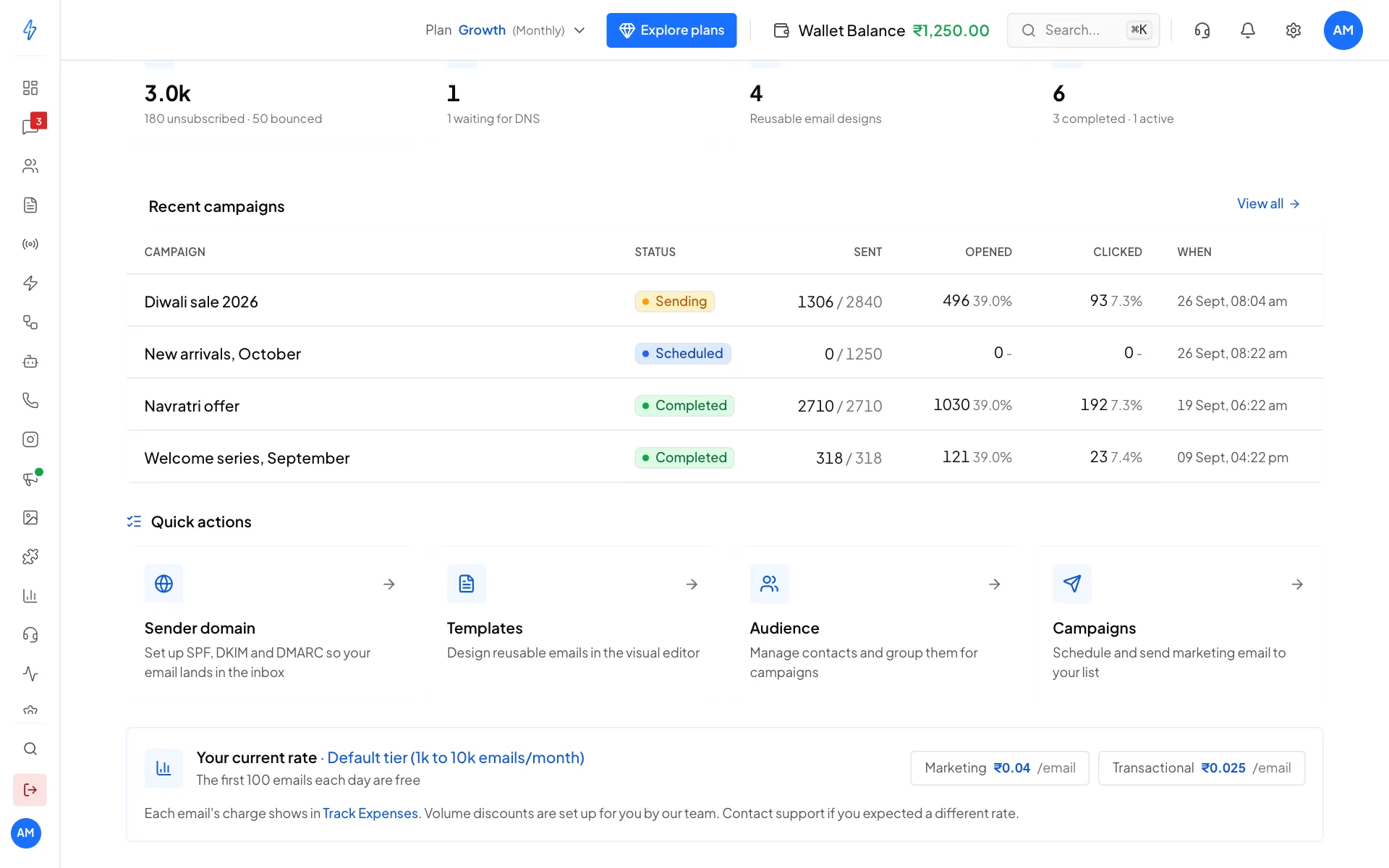Open the Default tier rate link

[x=456, y=757]
